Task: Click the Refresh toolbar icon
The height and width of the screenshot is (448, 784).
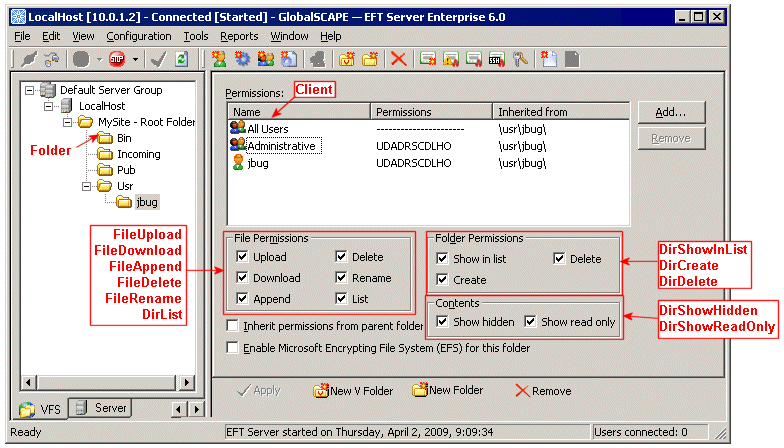Action: pos(181,60)
